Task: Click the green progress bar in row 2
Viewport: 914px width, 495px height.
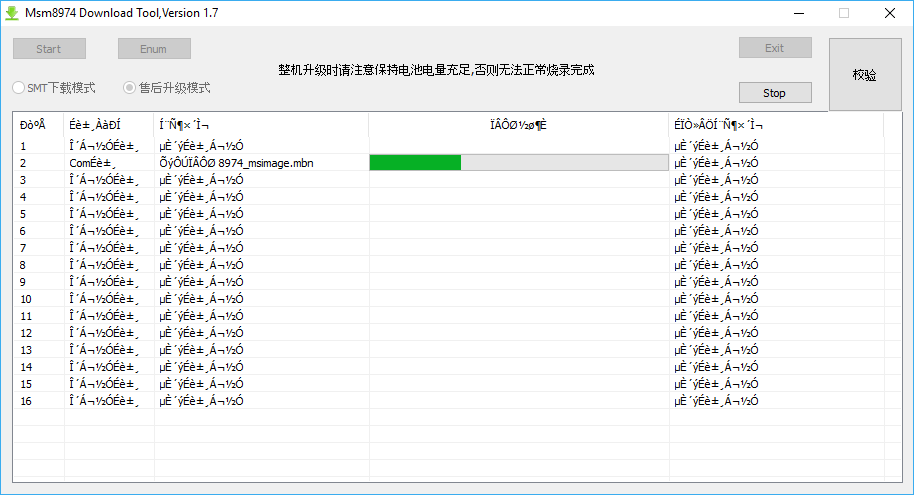Action: pyautogui.click(x=519, y=163)
